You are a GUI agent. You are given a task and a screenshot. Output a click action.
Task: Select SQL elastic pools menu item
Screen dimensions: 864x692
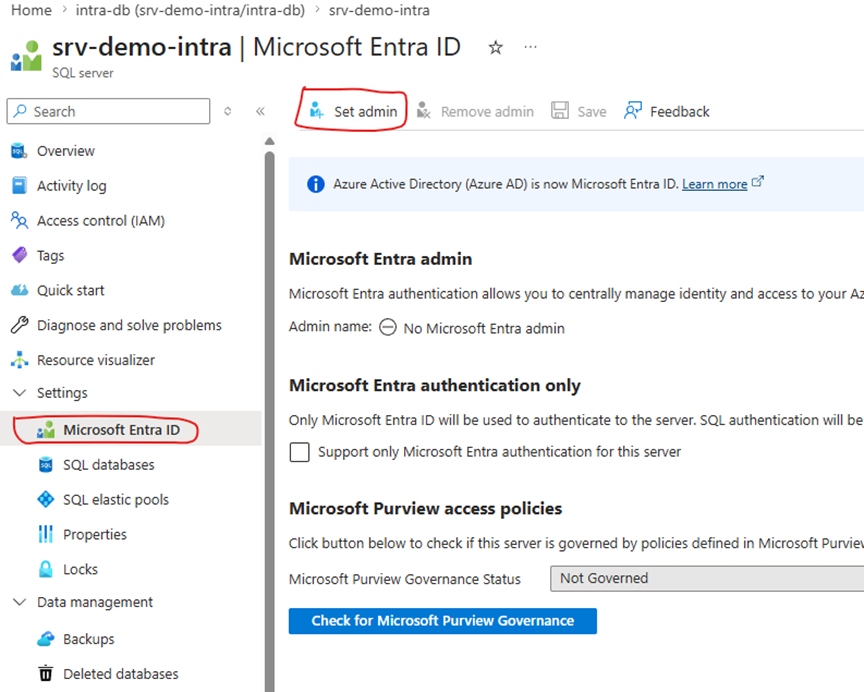115,500
